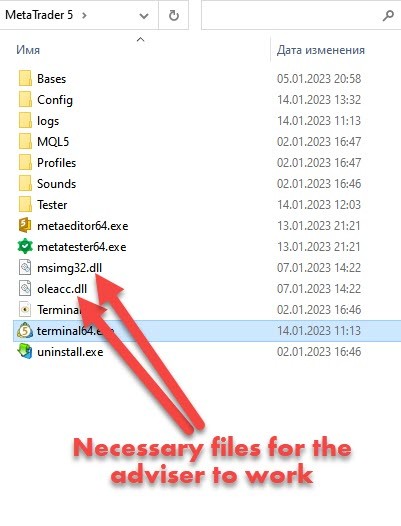Refresh the folder with the reload button
The image size is (401, 526).
(x=173, y=15)
